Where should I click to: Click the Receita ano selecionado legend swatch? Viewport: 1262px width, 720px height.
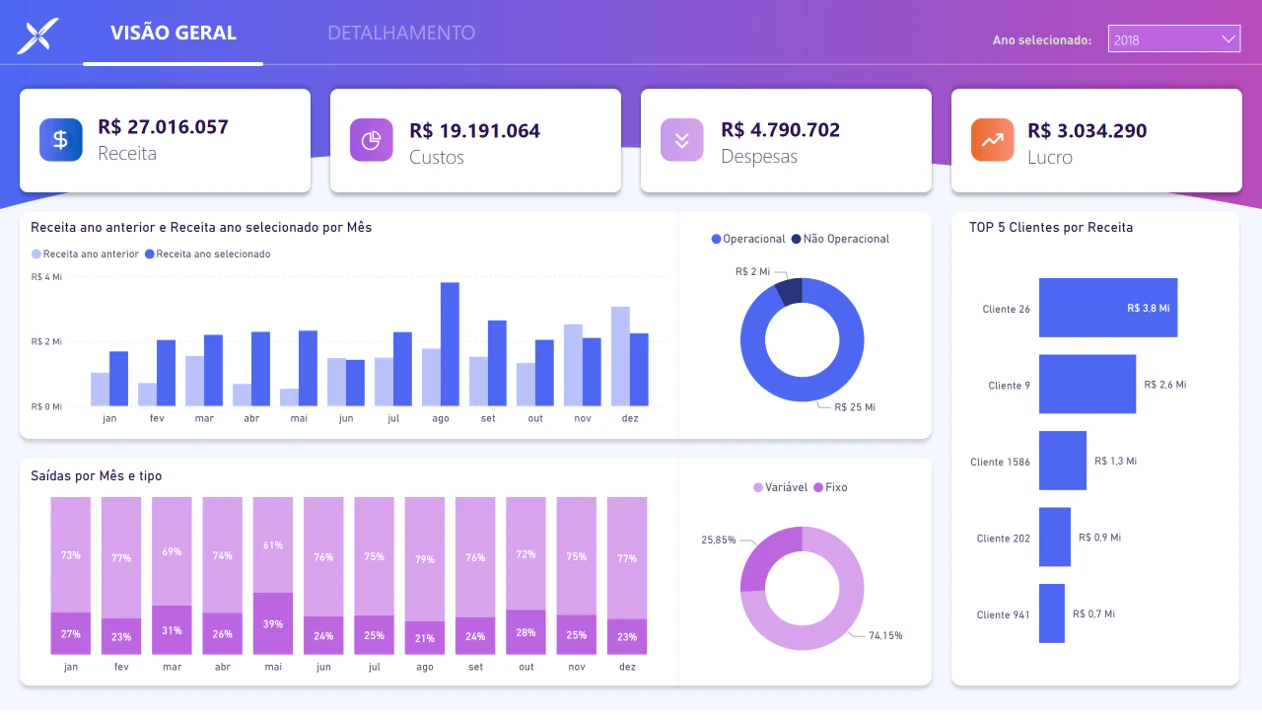coord(150,254)
